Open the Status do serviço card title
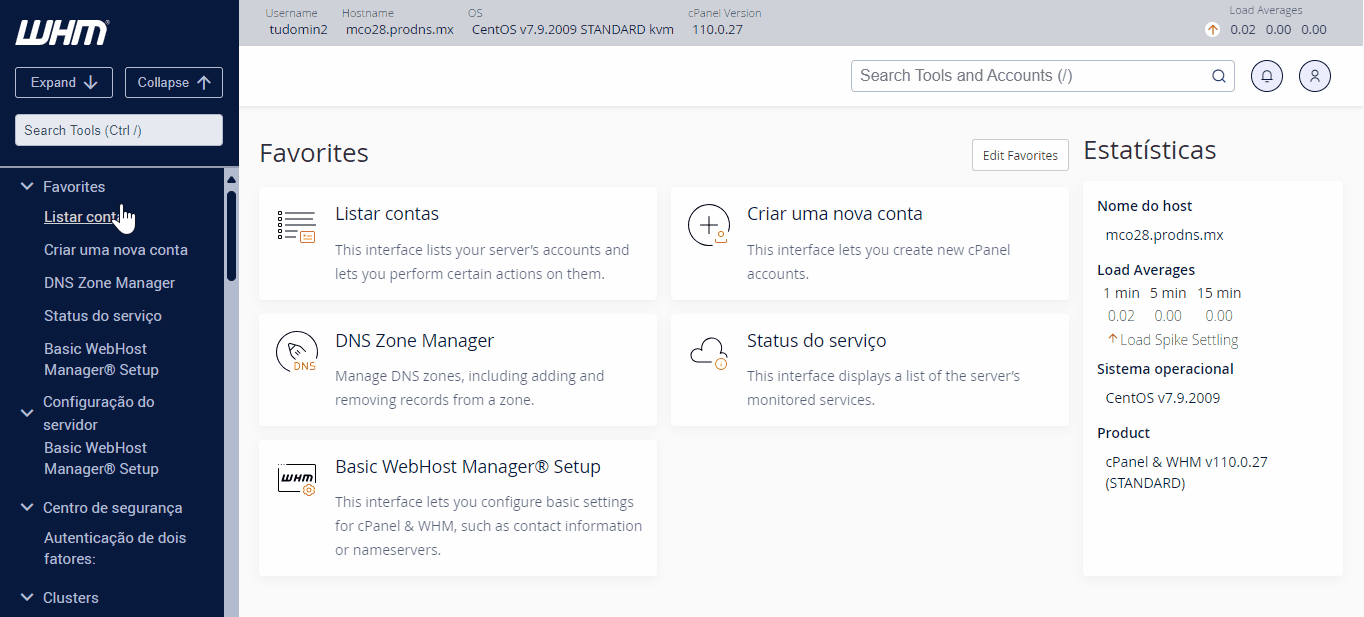The image size is (1364, 617). (x=817, y=341)
